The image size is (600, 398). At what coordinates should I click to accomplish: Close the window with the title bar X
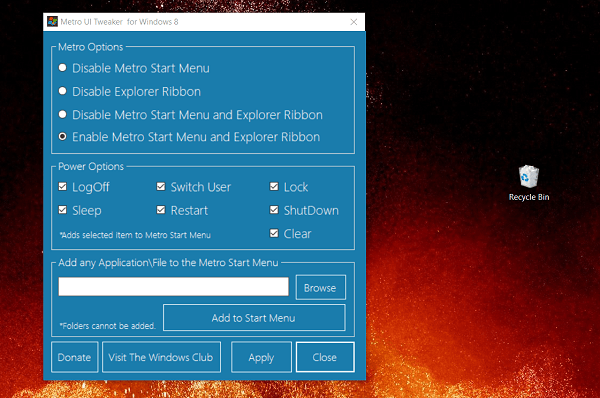[354, 22]
